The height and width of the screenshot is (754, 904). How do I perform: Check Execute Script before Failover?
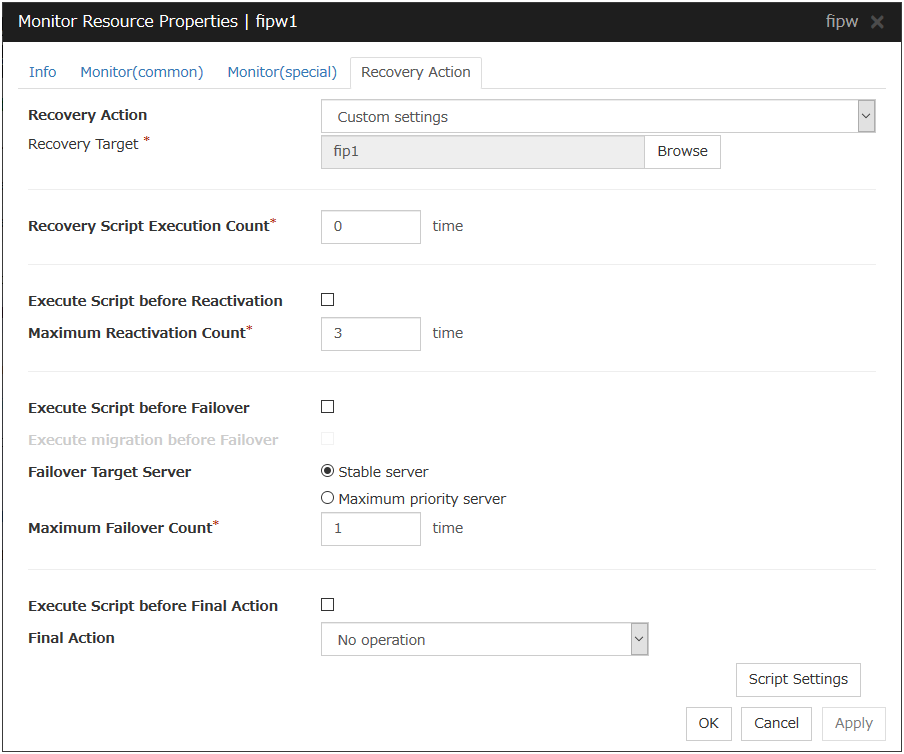[327, 407]
